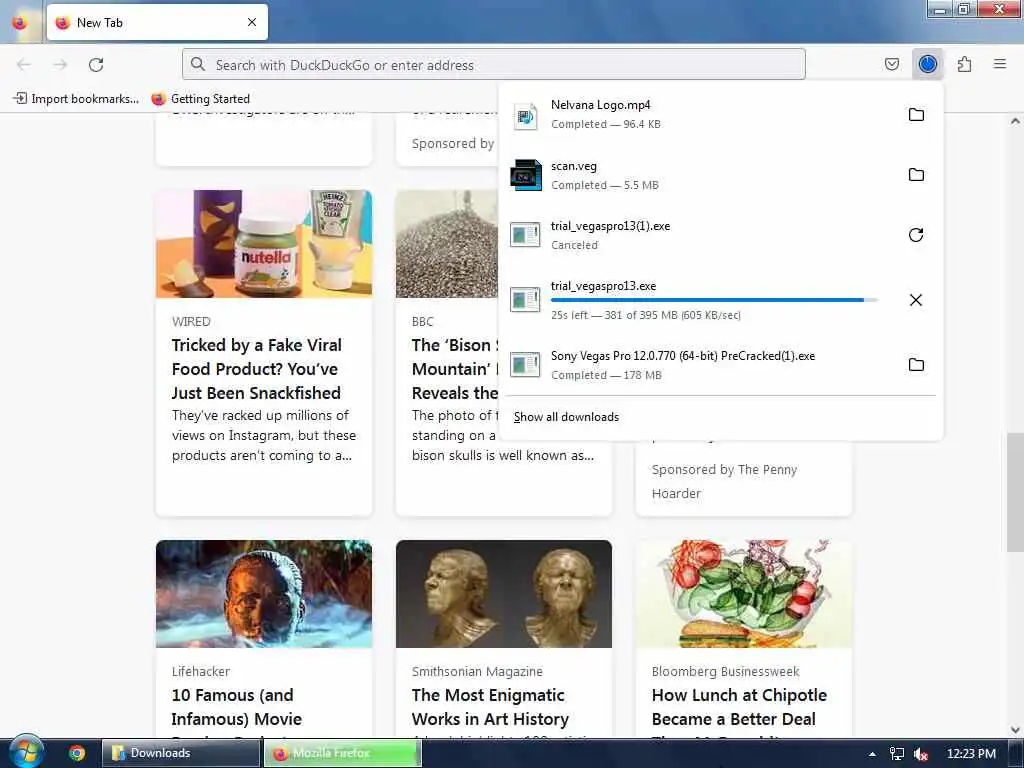
Task: Open WIRED story Tricked by Fake Viral Food
Action: tap(257, 369)
